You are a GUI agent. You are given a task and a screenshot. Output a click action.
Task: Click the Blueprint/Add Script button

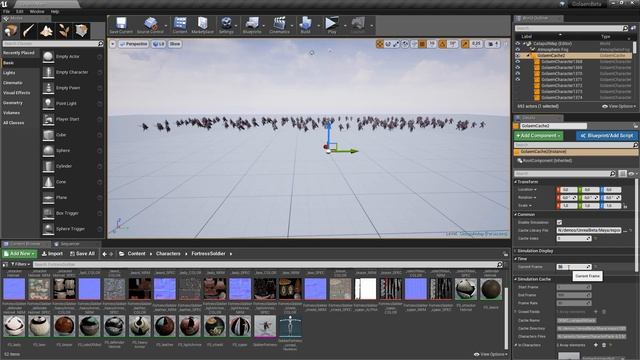tap(607, 136)
